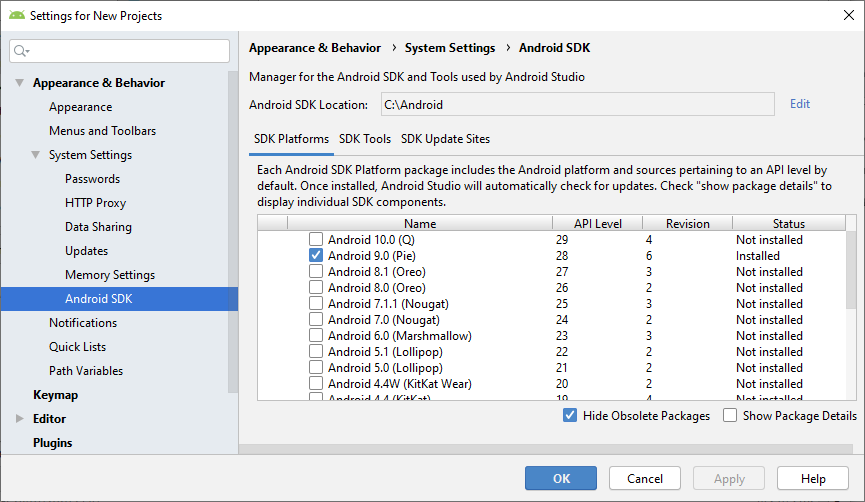Uncheck the Android 9.0 (Pie) checkbox

[x=316, y=255]
